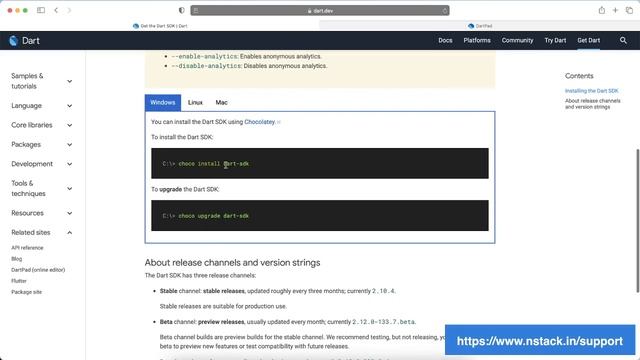Show the tab overview icon
The height and width of the screenshot is (360, 640).
click(629, 10)
